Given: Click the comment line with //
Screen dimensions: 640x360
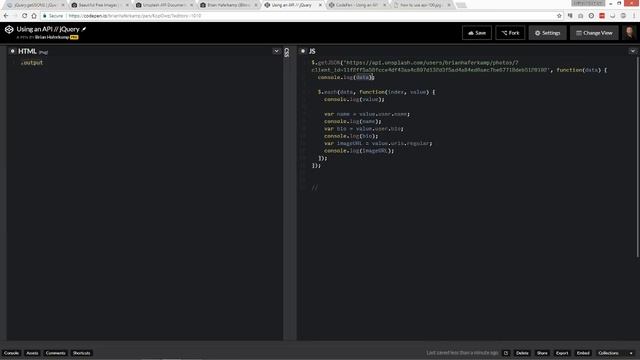Looking at the screenshot, I should (314, 187).
